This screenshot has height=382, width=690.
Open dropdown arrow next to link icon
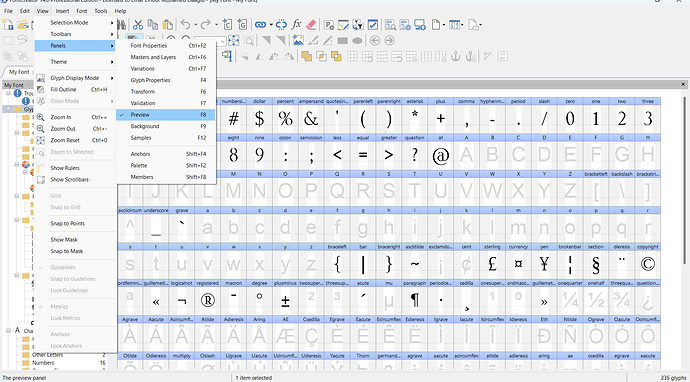(x=271, y=25)
